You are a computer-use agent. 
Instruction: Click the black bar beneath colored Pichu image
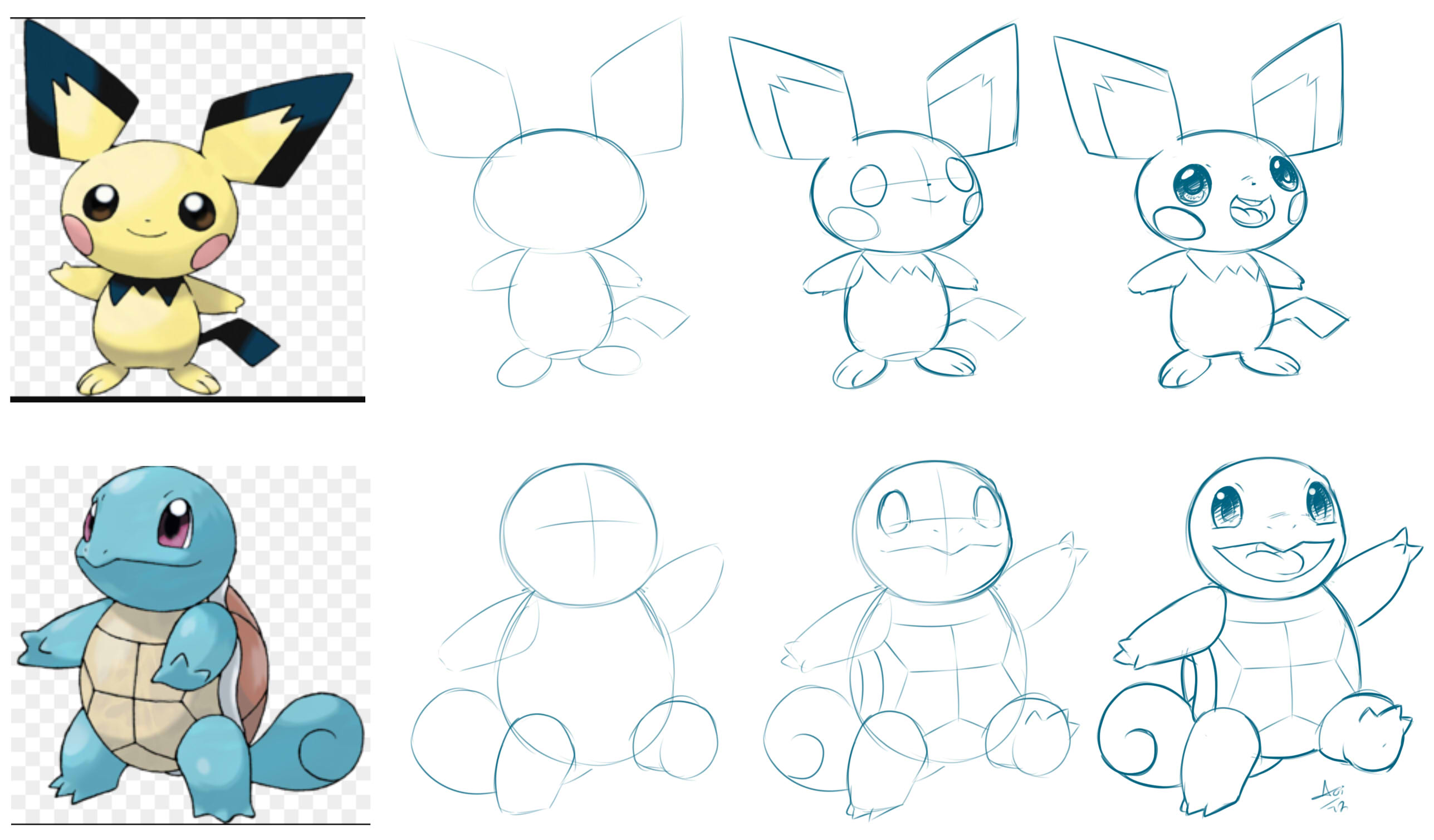click(188, 399)
